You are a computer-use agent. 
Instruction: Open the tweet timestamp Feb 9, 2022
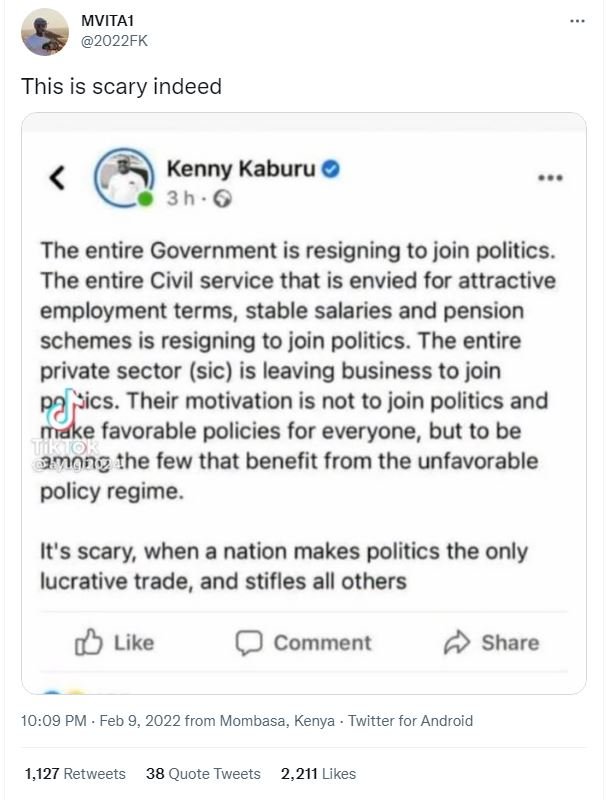coord(95,718)
